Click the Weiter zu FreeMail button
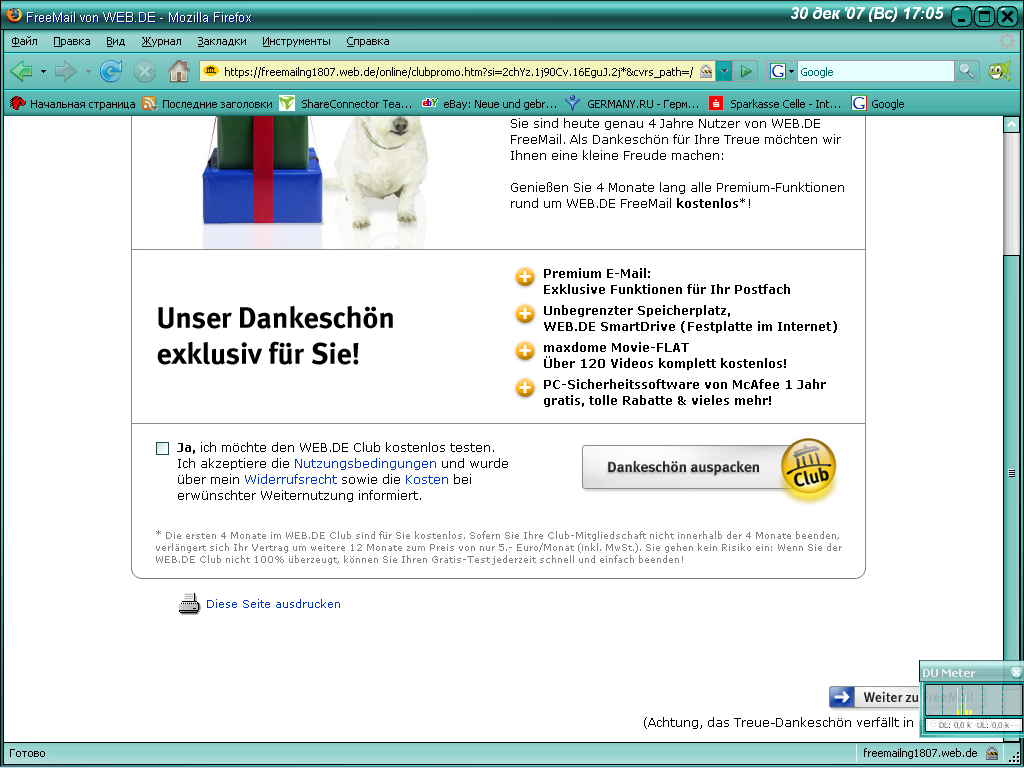This screenshot has height=768, width=1024. pyautogui.click(x=875, y=697)
